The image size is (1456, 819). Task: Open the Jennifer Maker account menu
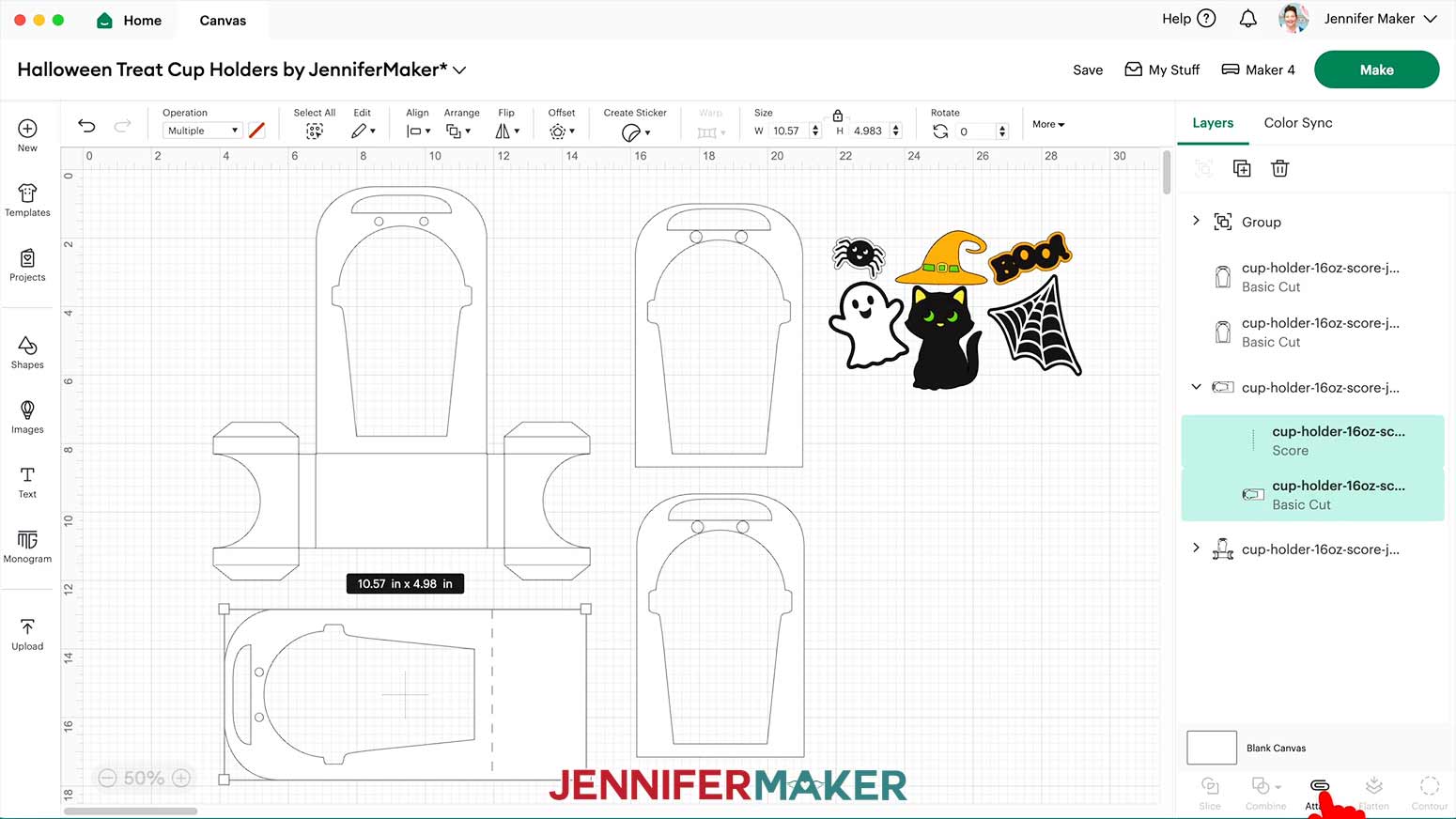tap(1380, 19)
